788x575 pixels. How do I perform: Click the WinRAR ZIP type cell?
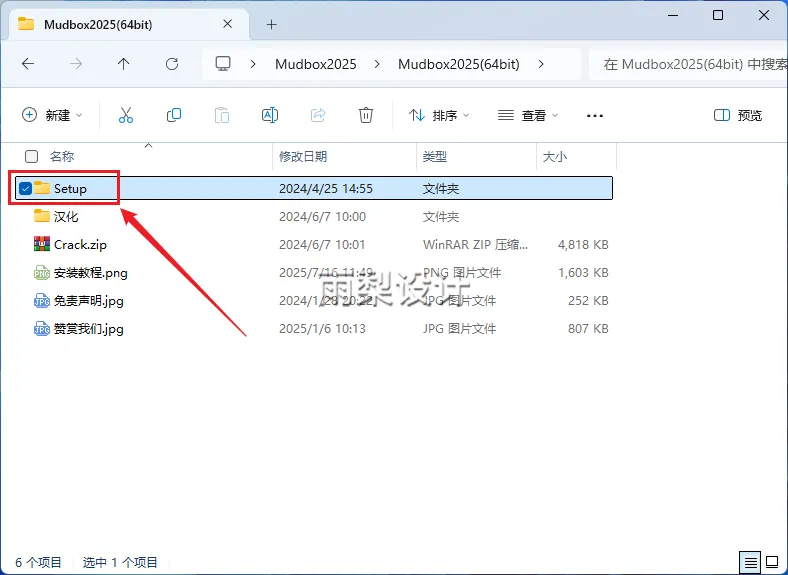[475, 245]
